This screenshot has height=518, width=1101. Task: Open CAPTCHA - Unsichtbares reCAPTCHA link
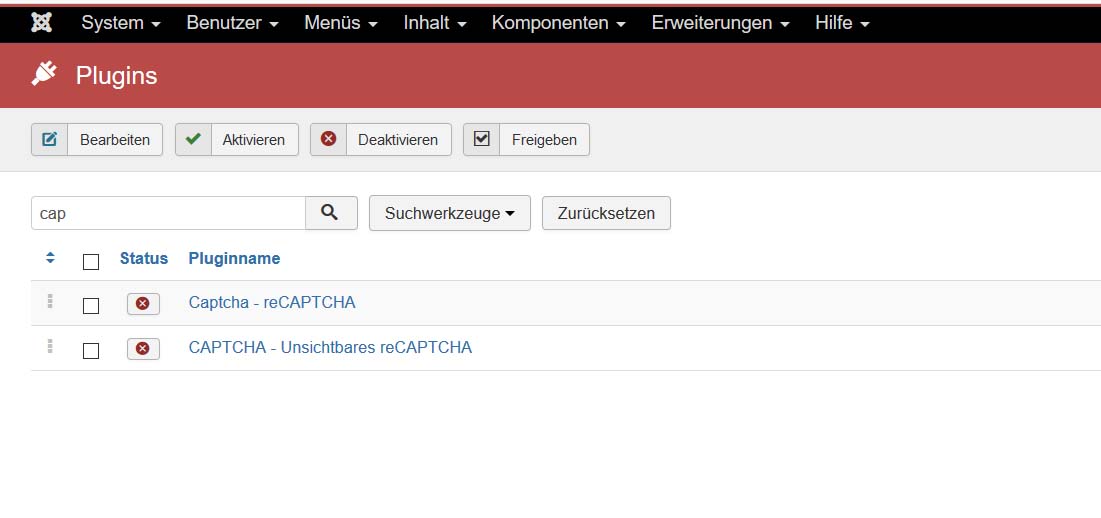(330, 347)
